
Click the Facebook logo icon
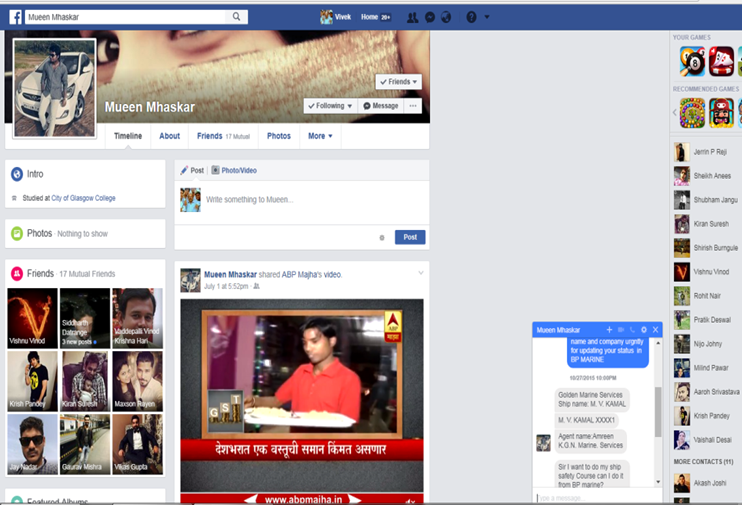(x=16, y=17)
